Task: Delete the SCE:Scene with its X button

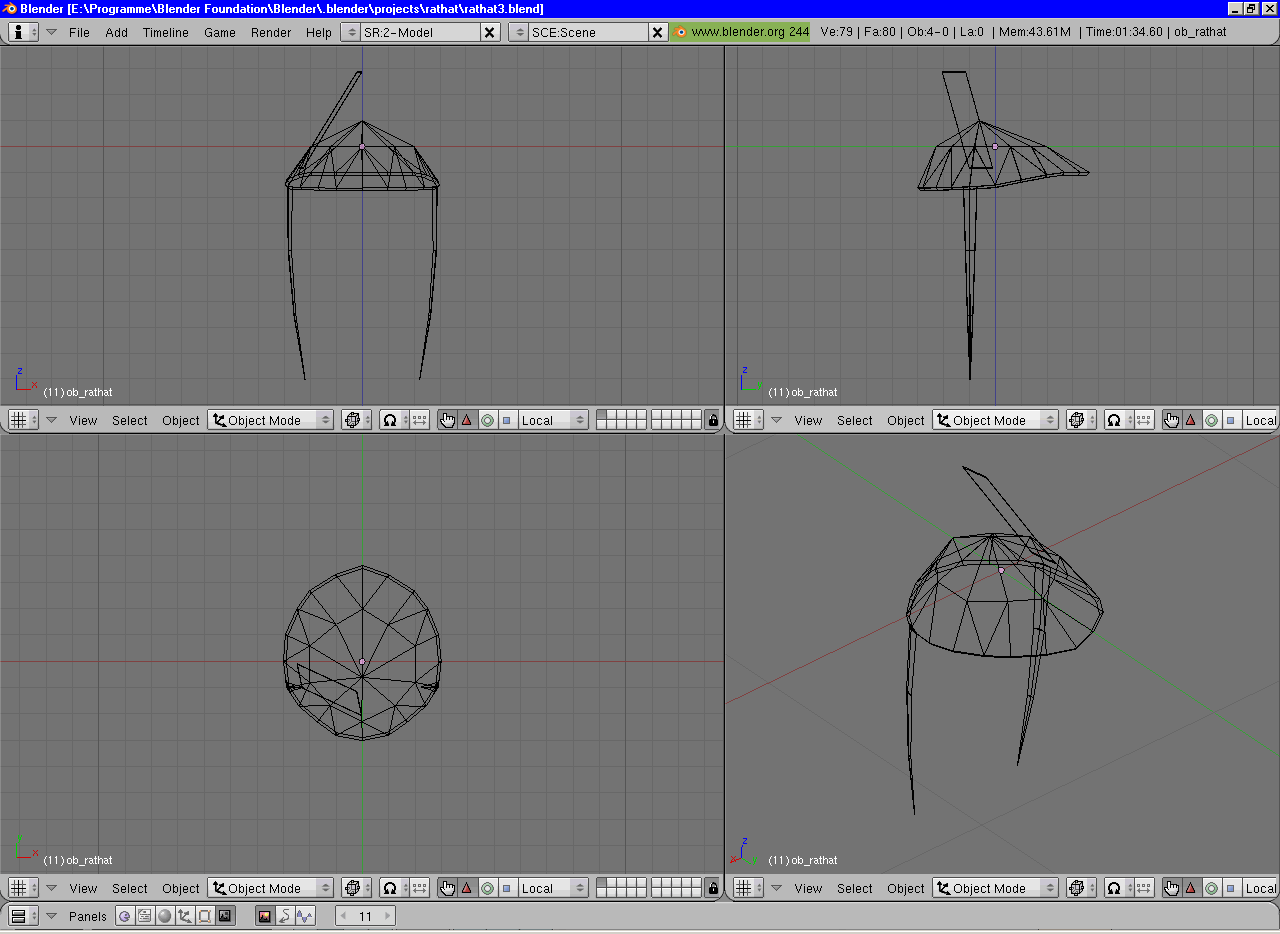Action: 657,32
